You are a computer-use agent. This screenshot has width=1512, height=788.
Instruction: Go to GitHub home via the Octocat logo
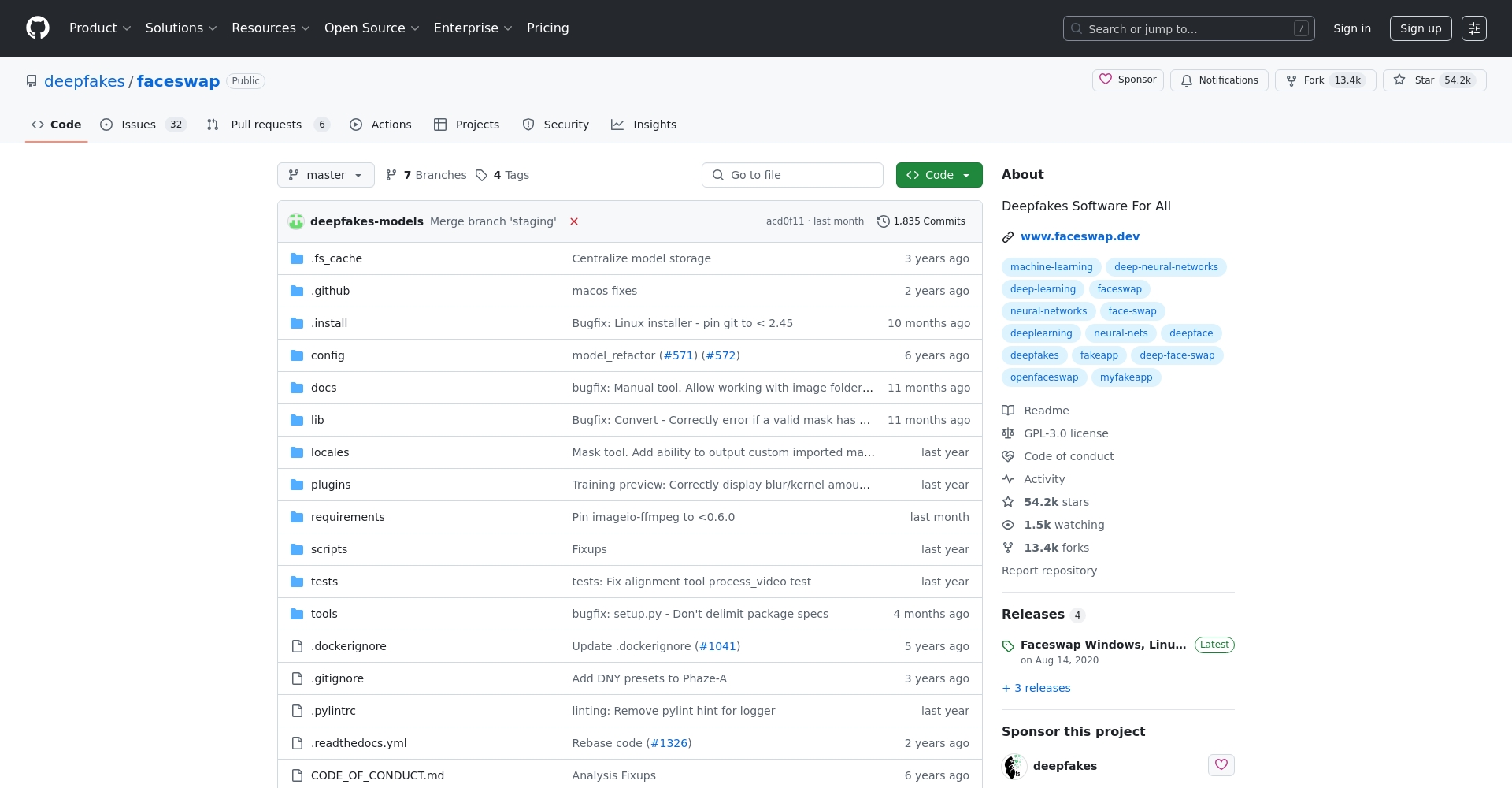coord(38,28)
